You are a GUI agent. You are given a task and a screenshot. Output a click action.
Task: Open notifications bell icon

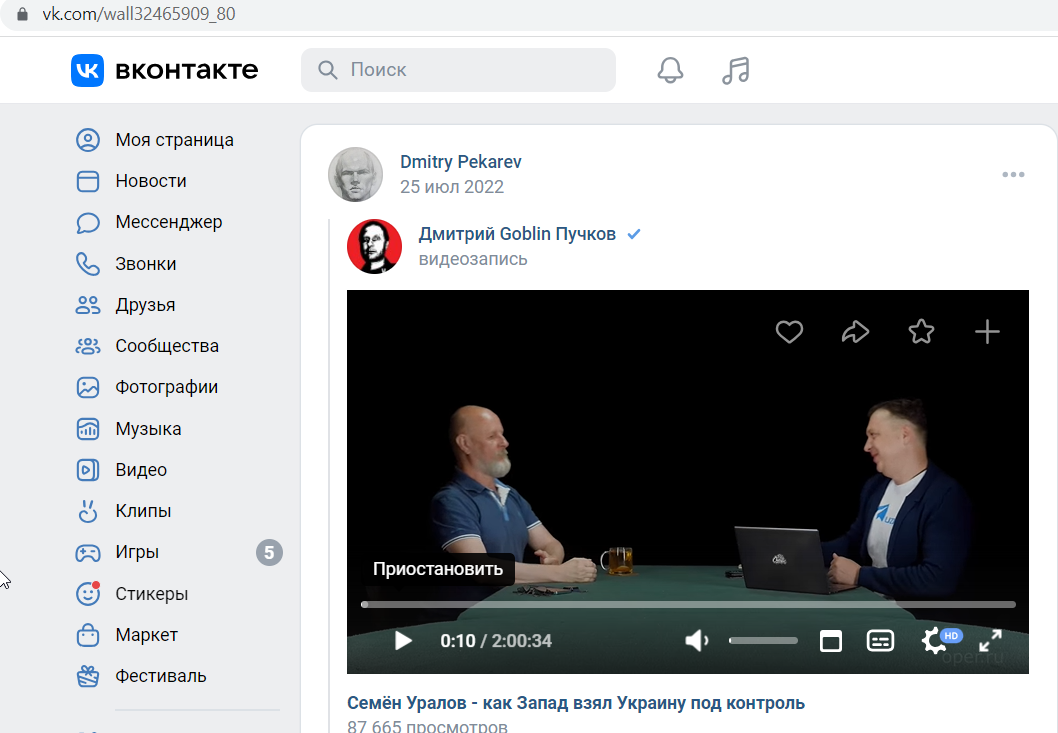point(670,70)
